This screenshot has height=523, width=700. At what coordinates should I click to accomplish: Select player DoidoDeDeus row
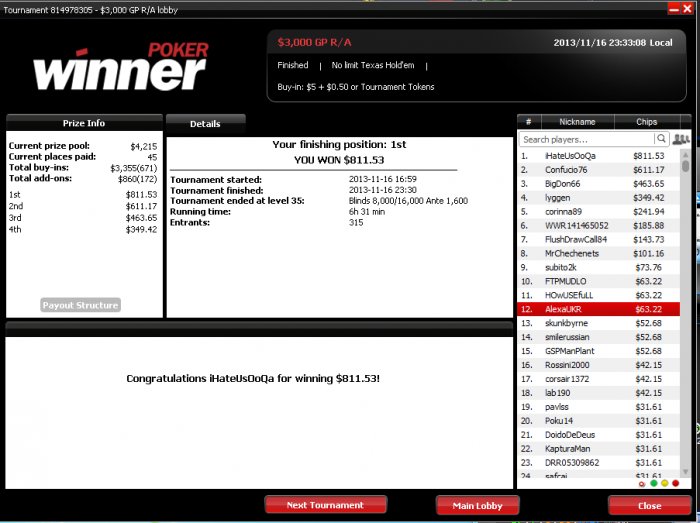click(599, 435)
